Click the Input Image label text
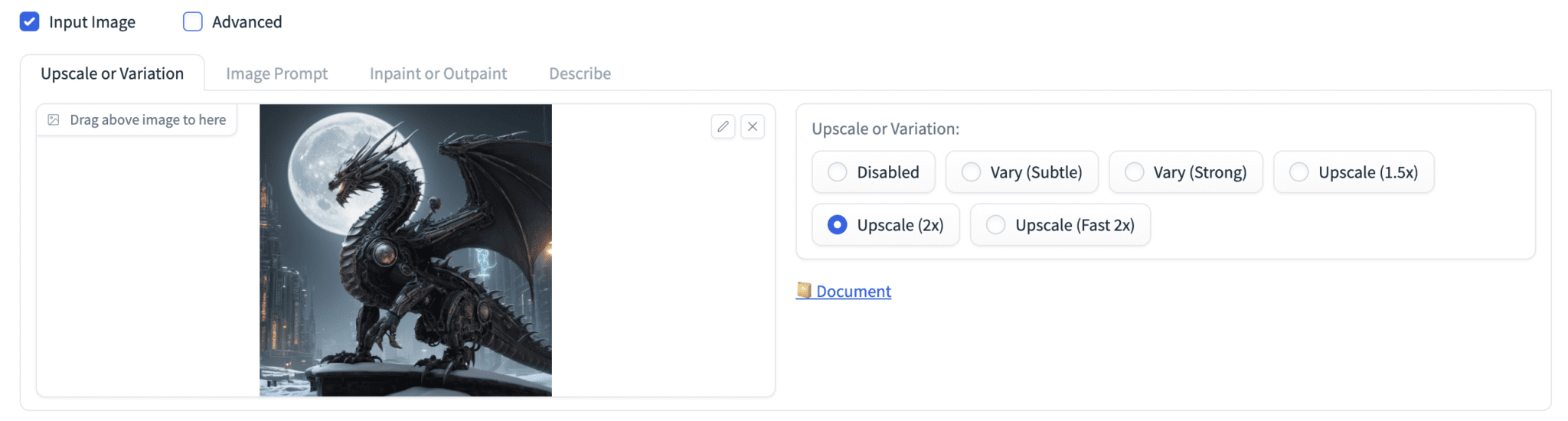The width and height of the screenshot is (1568, 421). coord(92,22)
